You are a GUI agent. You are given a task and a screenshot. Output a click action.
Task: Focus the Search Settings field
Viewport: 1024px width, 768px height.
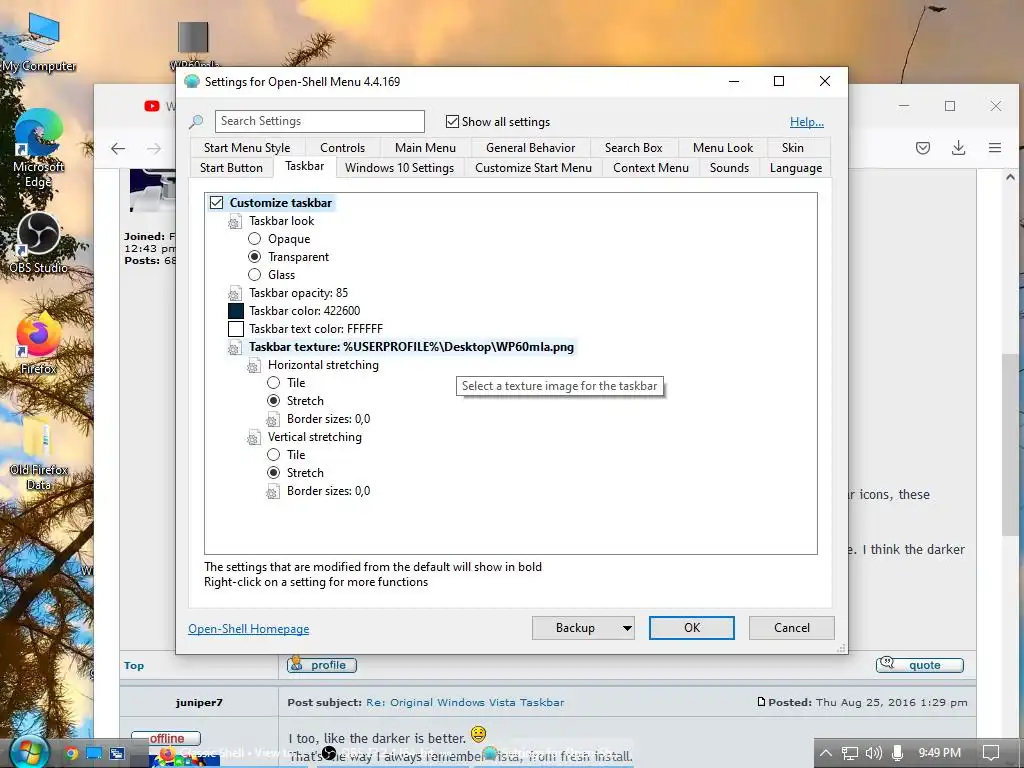[319, 121]
